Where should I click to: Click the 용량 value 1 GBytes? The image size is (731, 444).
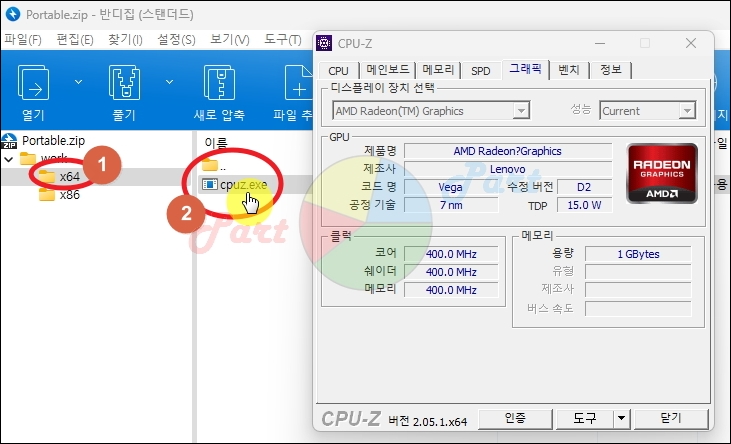coord(638,254)
